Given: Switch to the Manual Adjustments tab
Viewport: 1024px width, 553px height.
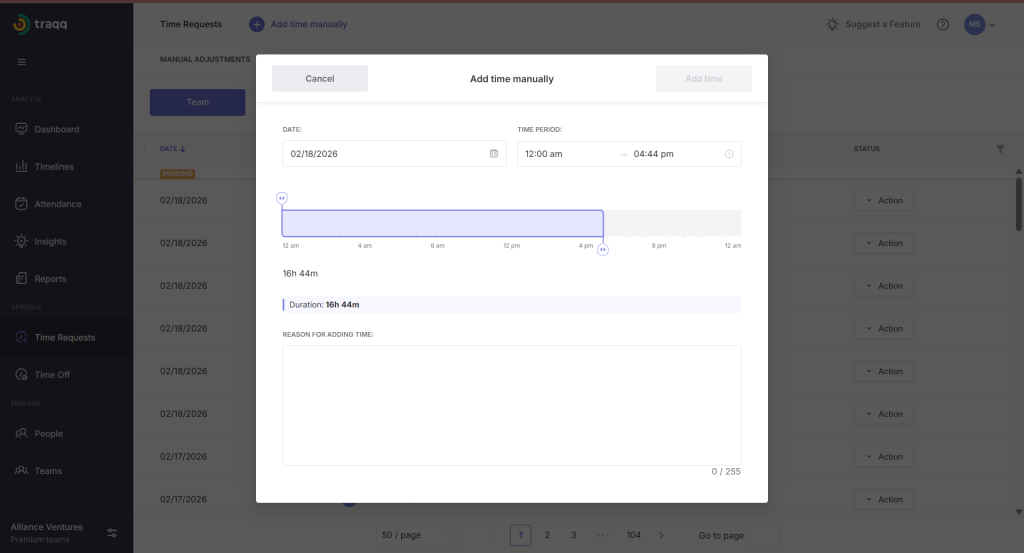Looking at the screenshot, I should pos(205,60).
